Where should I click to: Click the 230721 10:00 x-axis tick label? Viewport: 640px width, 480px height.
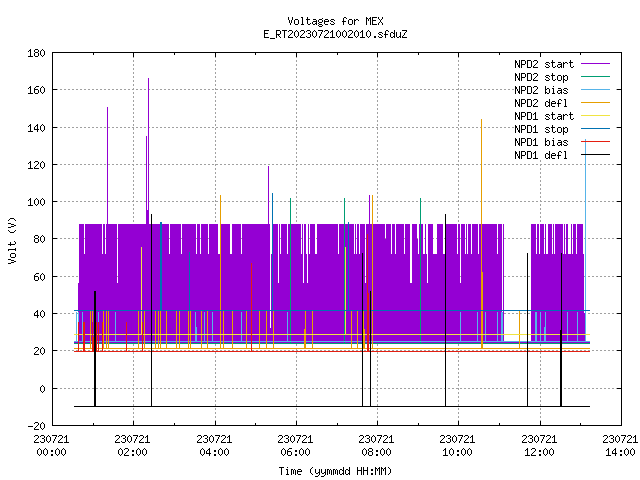coord(457,445)
